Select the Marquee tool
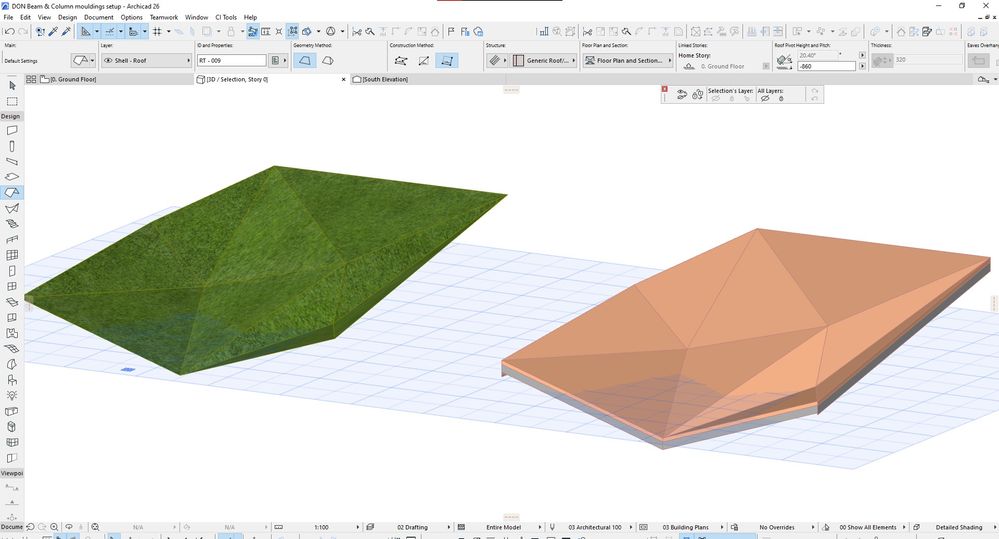Screen dimensions: 999x539 (12, 101)
